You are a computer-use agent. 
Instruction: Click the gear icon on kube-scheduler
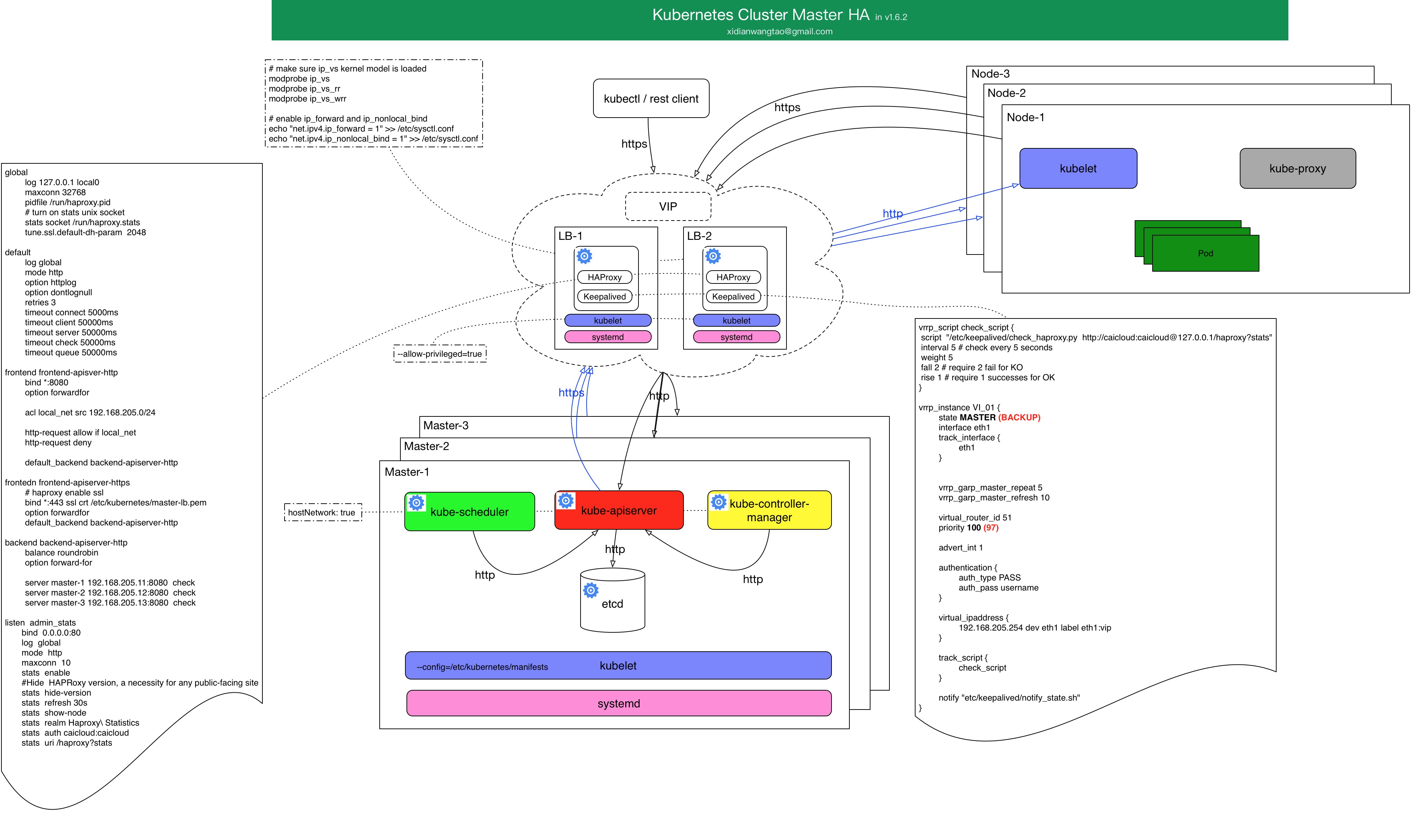pyautogui.click(x=416, y=502)
